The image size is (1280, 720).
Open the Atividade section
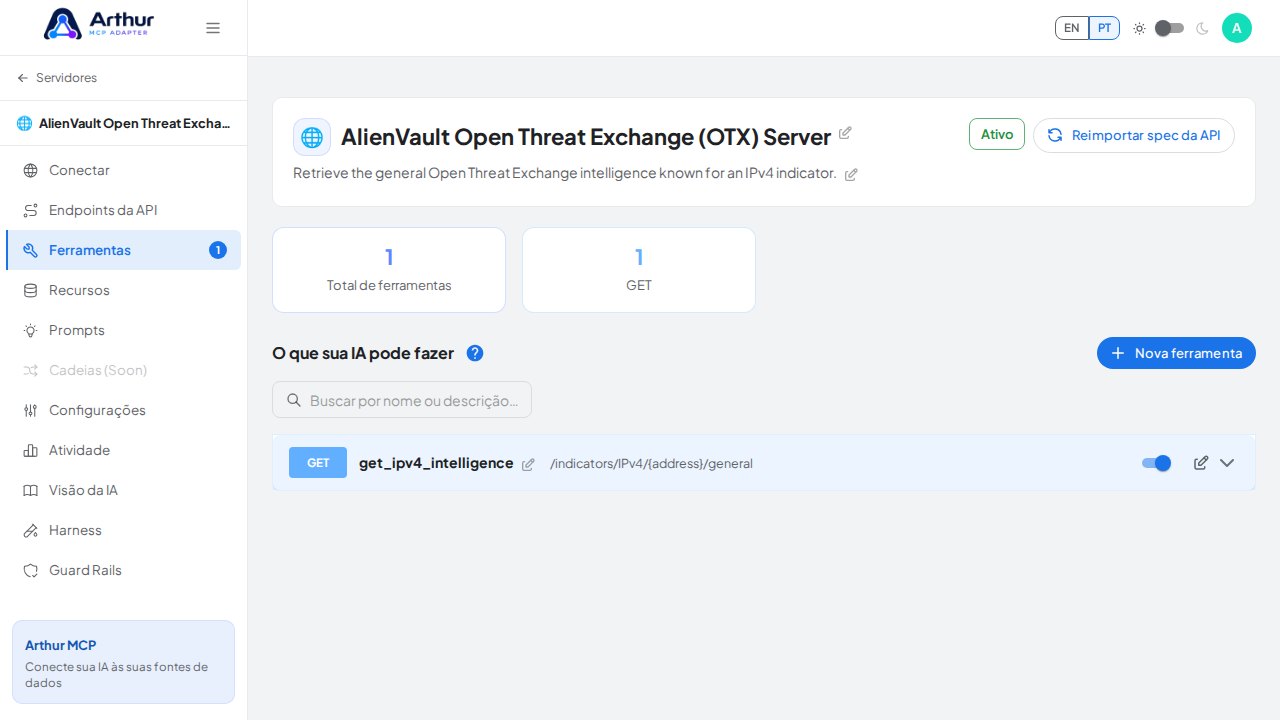coord(123,450)
